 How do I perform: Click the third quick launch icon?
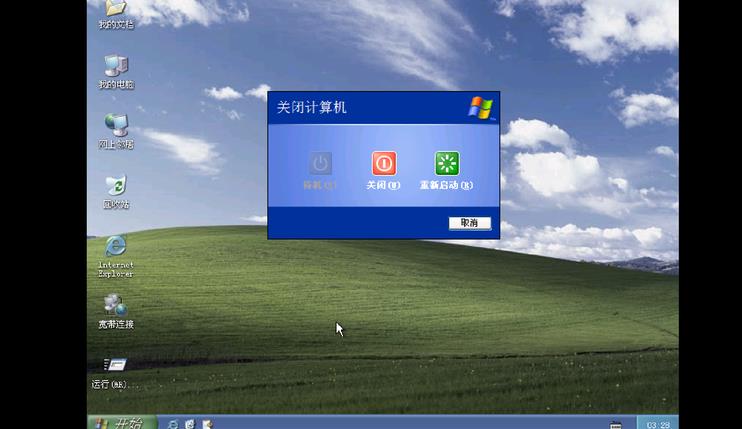tap(208, 424)
